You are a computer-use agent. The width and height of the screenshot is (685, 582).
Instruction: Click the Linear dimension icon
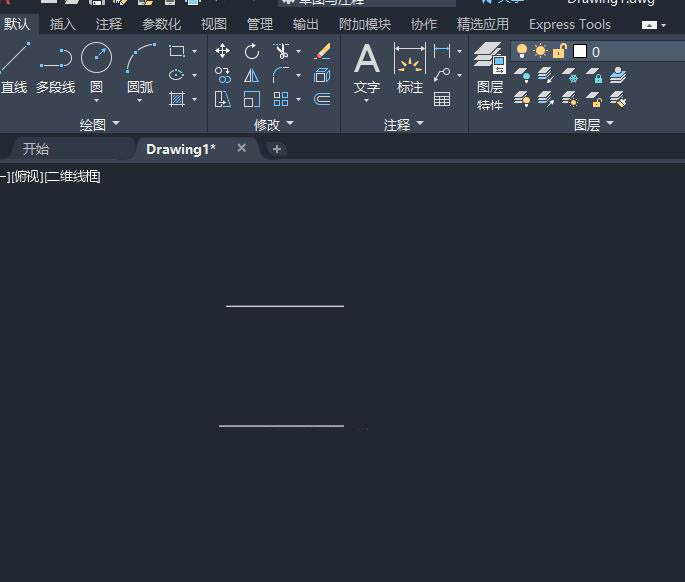(442, 51)
